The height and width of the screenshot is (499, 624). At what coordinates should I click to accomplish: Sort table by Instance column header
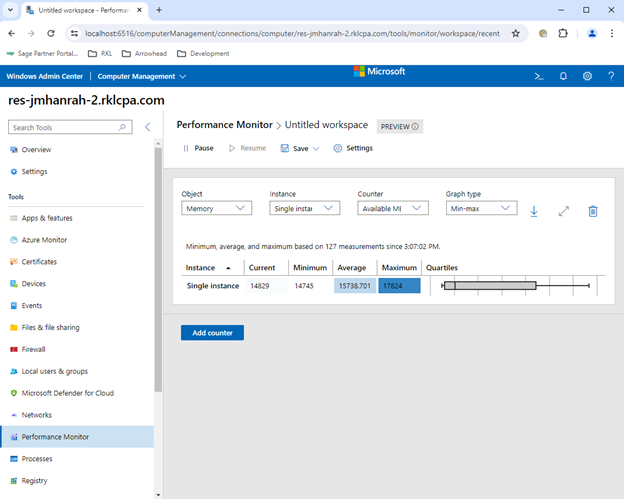(201, 268)
